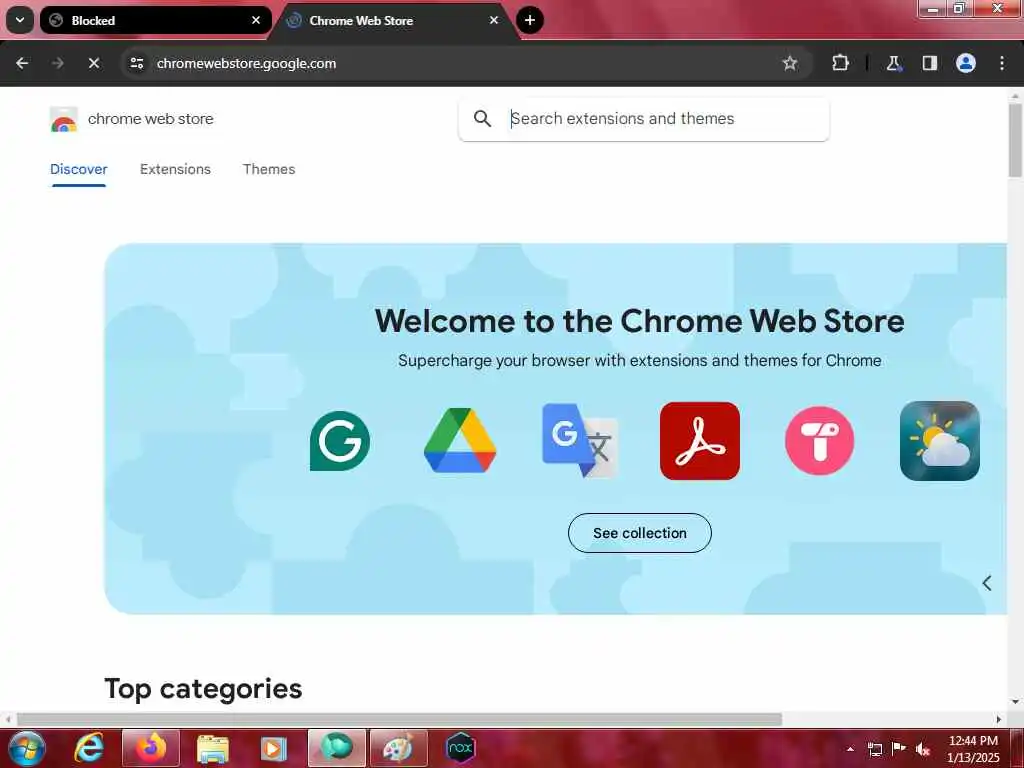Click the pink T extension icon
The width and height of the screenshot is (1024, 768).
tap(820, 441)
